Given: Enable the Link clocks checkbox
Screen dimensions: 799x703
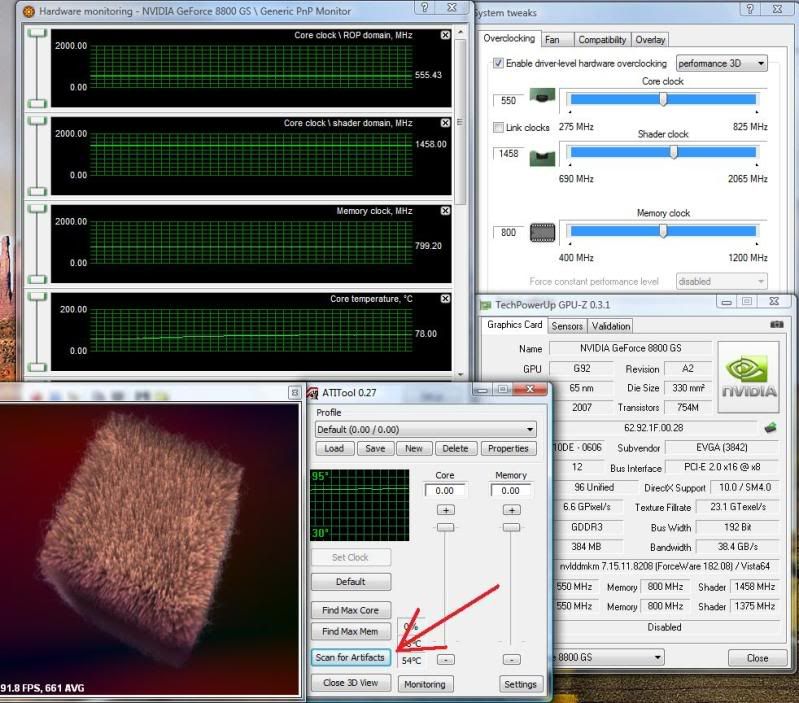Looking at the screenshot, I should [x=499, y=128].
